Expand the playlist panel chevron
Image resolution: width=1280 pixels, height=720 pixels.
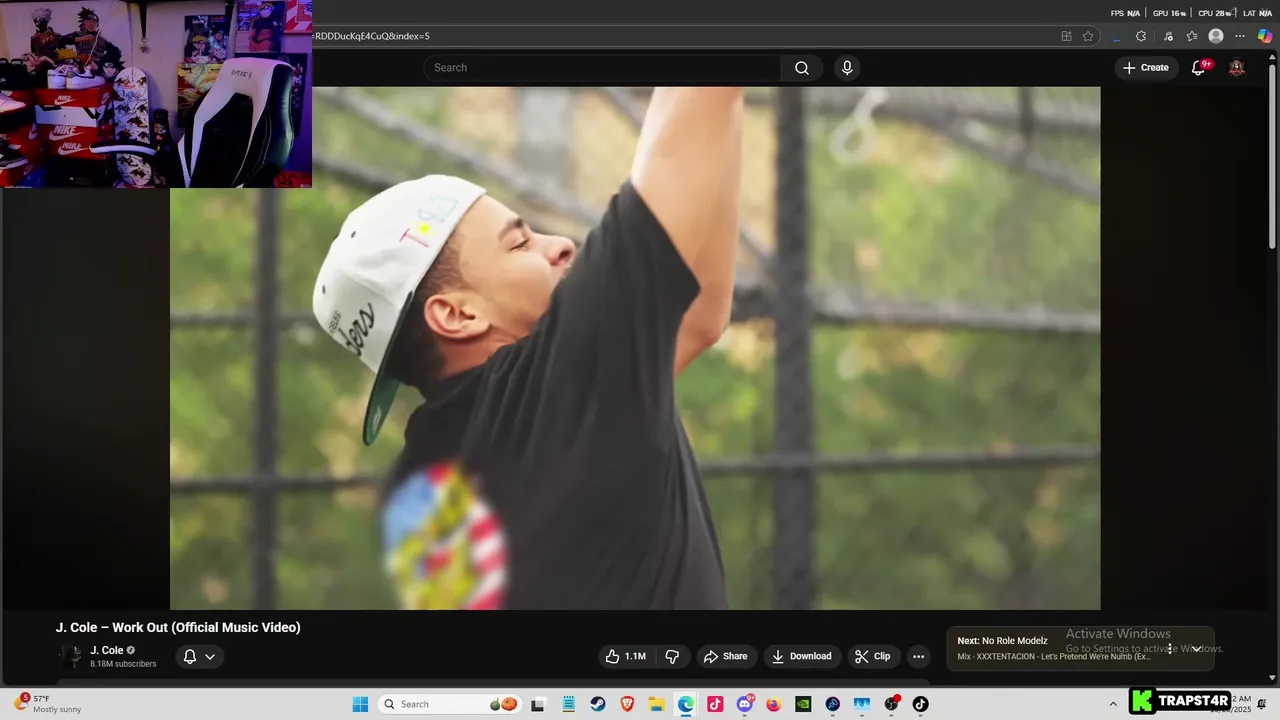pyautogui.click(x=1196, y=648)
